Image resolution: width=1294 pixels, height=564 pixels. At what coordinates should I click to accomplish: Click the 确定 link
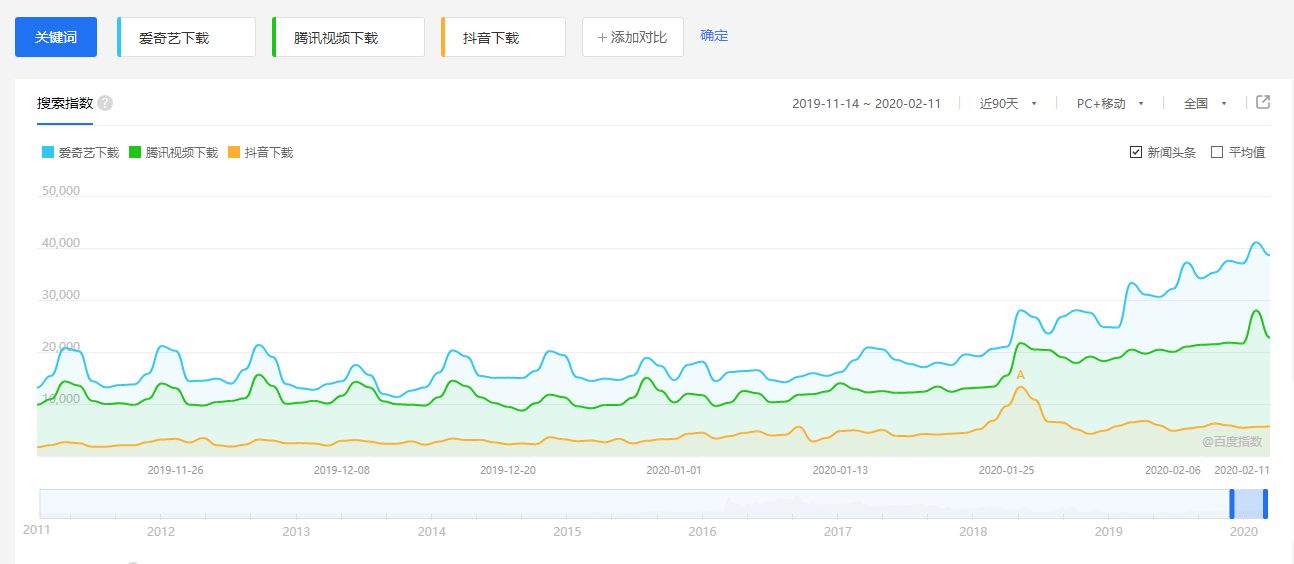(x=714, y=36)
